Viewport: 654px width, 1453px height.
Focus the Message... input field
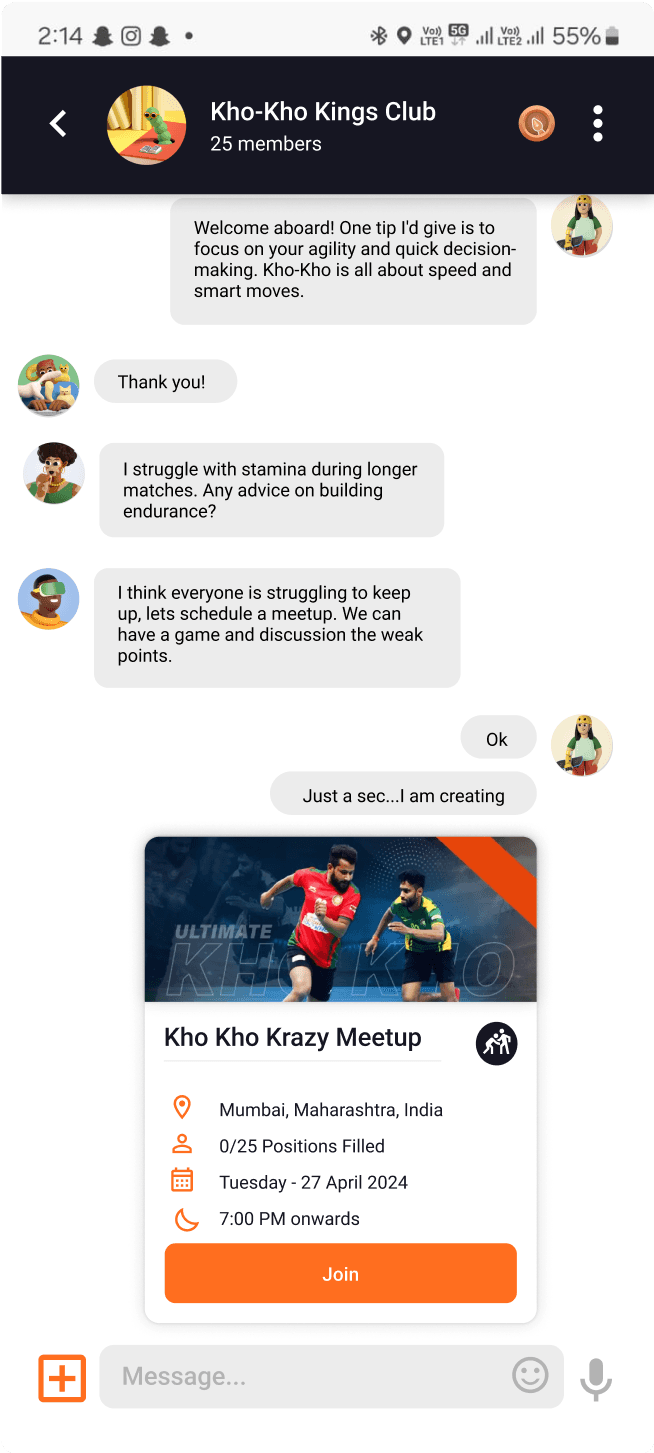tap(332, 1377)
